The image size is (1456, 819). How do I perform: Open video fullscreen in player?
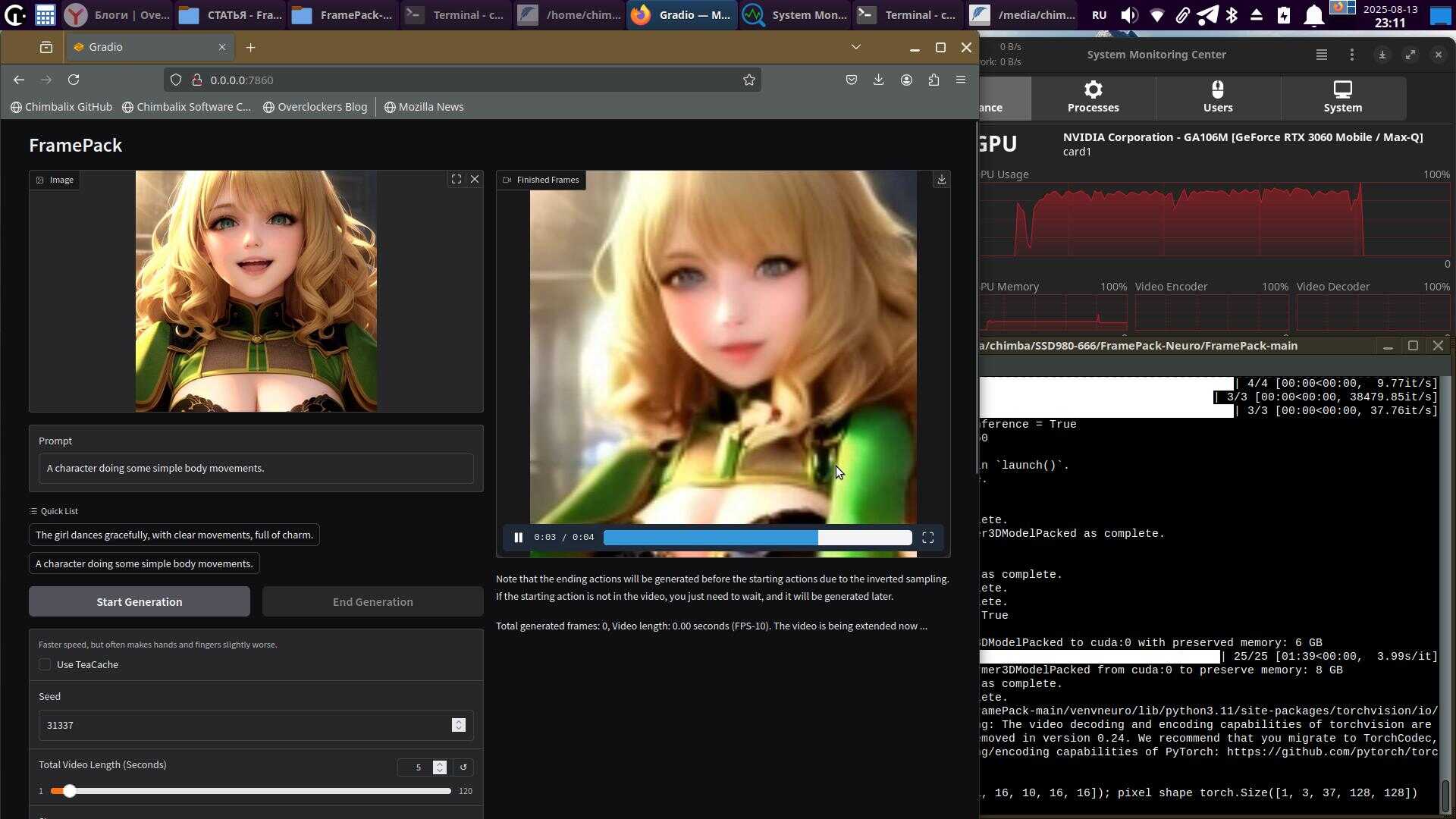(927, 537)
